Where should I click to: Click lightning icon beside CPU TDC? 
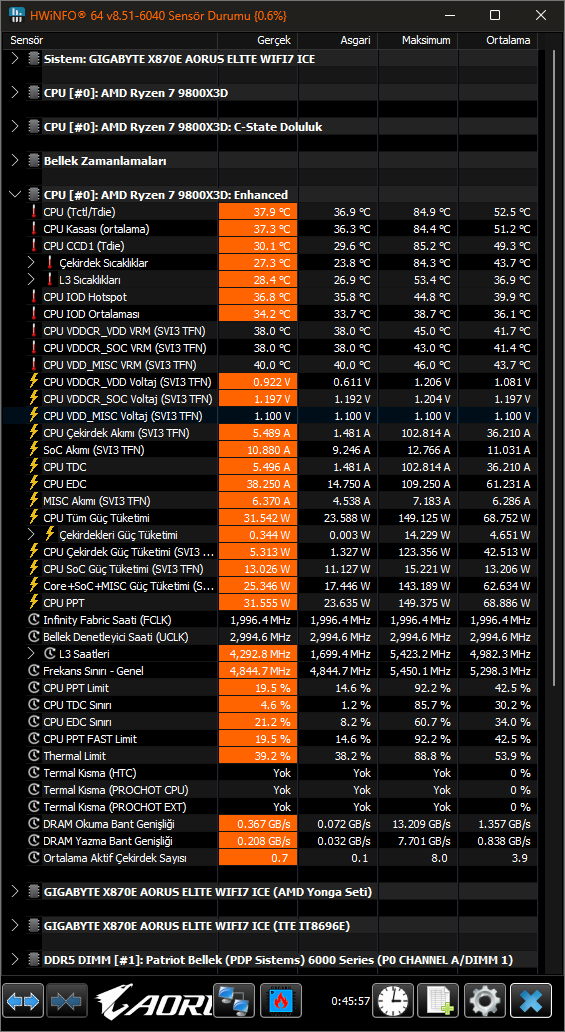coord(34,467)
